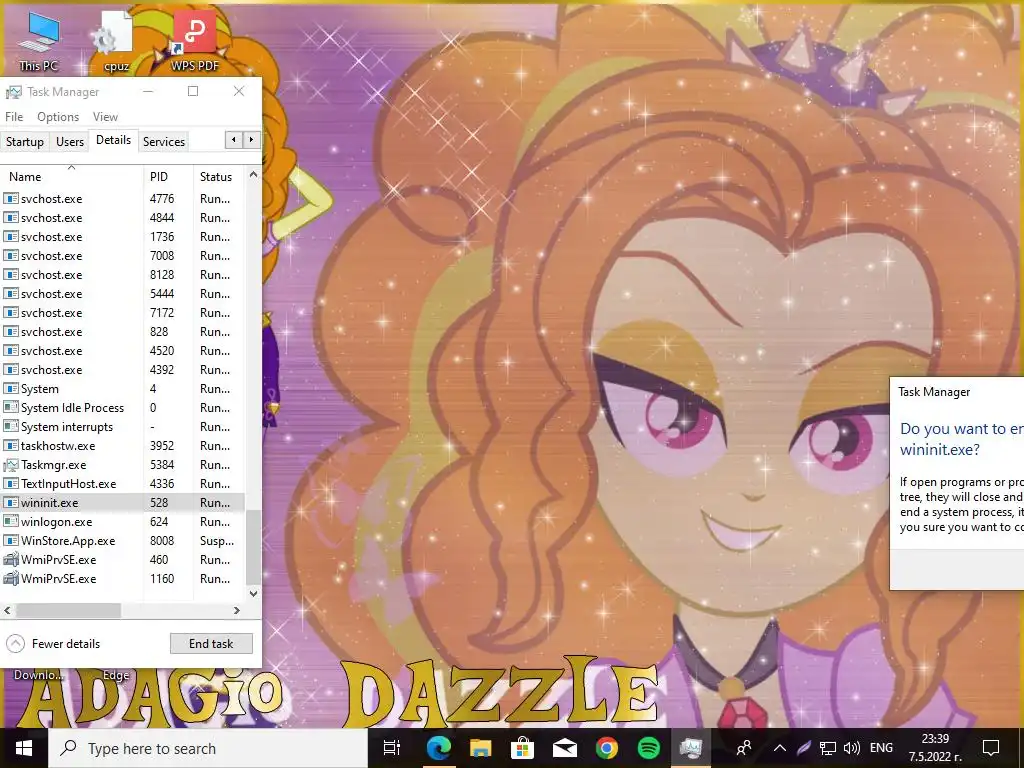The image size is (1024, 768).
Task: Click the WmiPrvSE.exe icon with PID 460
Action: pyautogui.click(x=10, y=560)
